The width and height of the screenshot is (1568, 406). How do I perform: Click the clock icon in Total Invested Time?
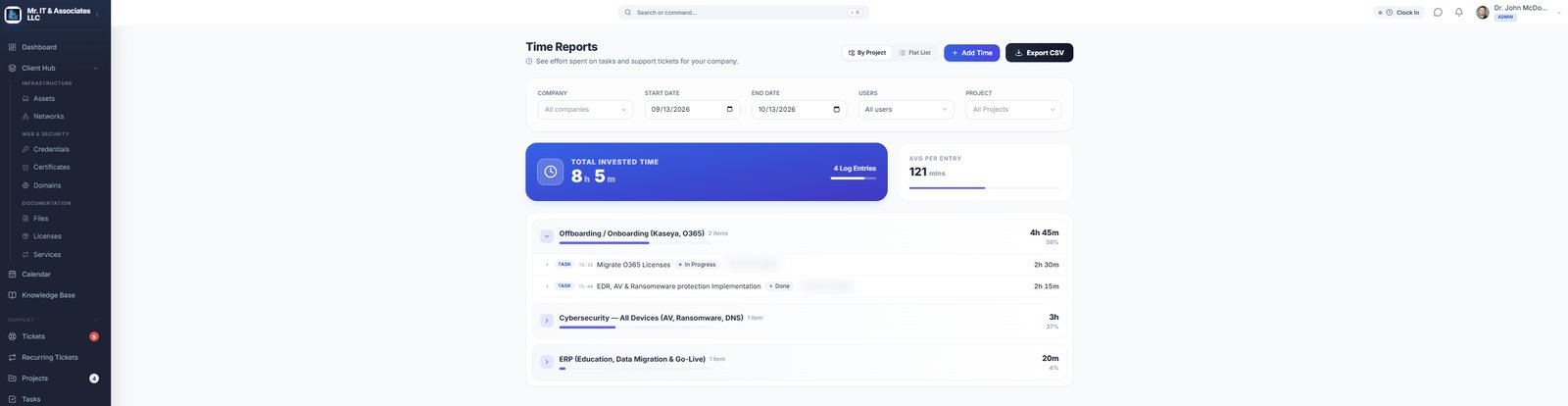coord(551,172)
